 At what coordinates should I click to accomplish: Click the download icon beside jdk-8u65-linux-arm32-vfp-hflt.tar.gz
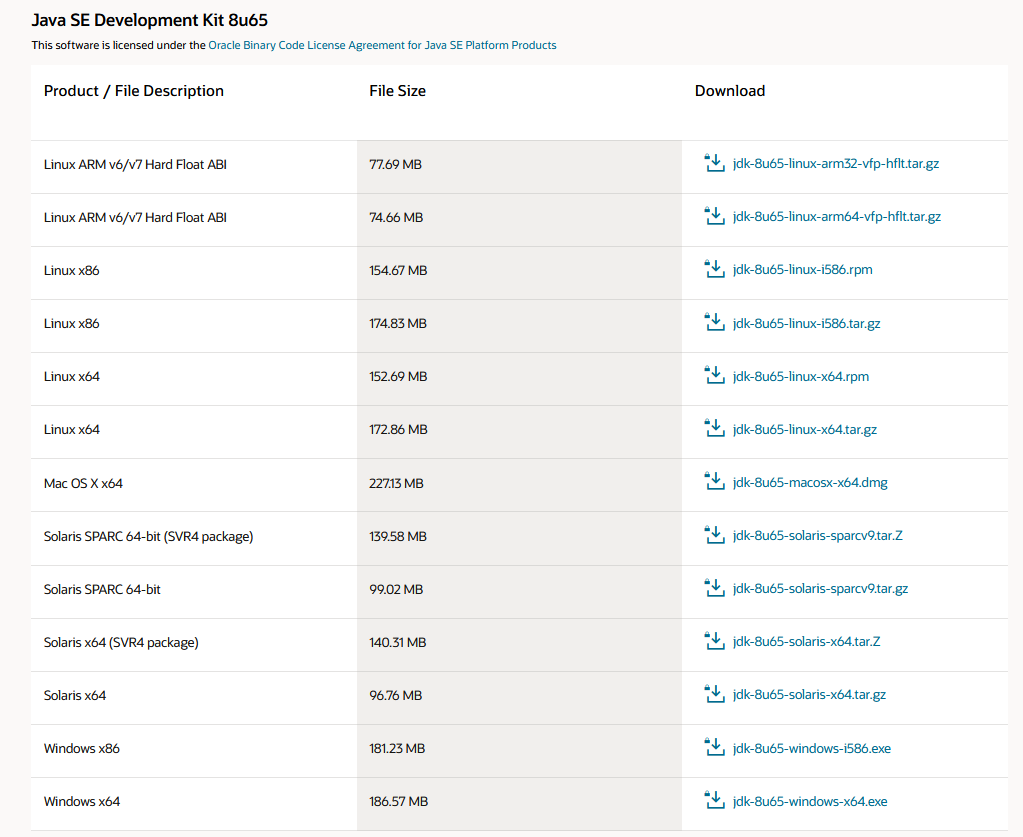pos(714,163)
